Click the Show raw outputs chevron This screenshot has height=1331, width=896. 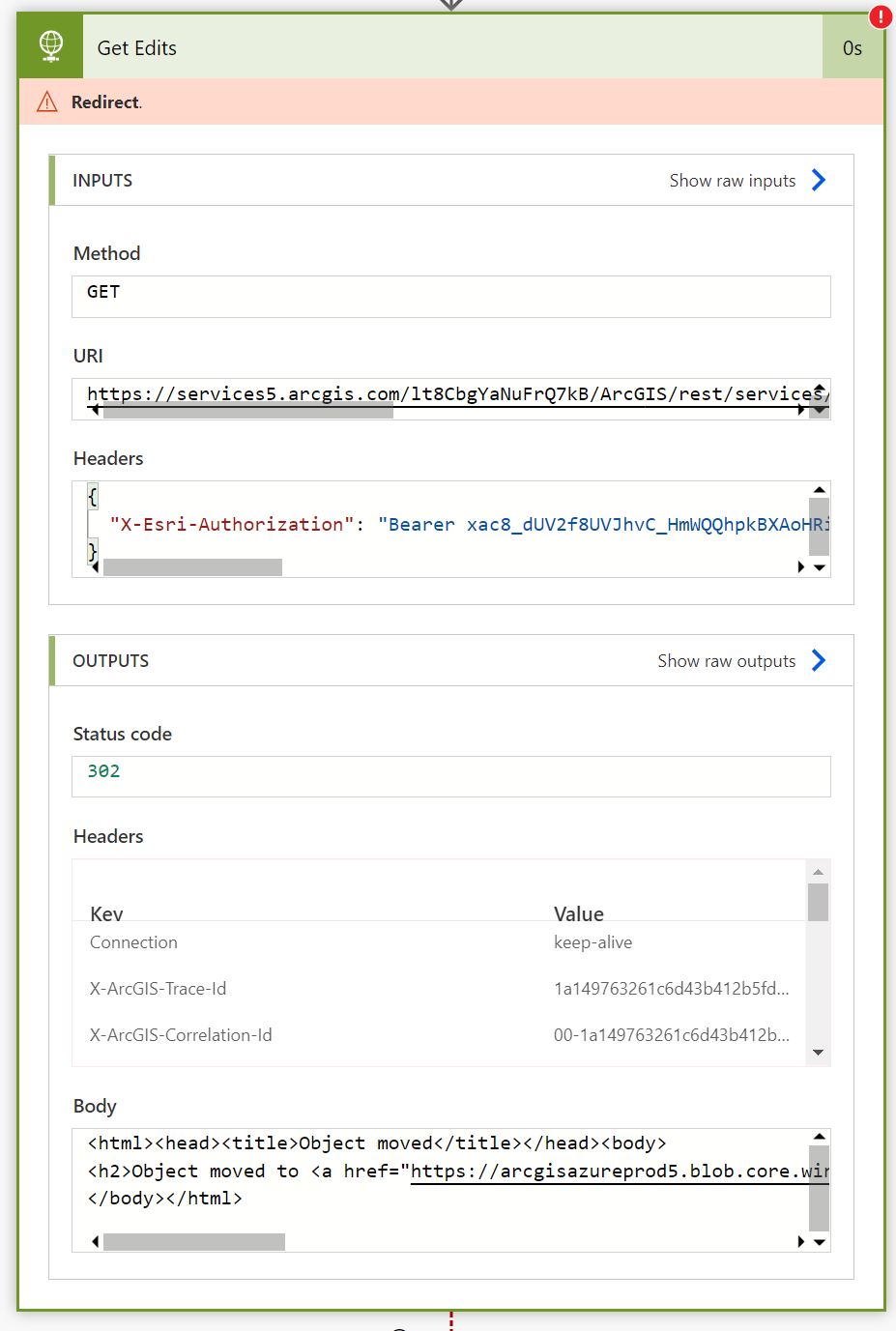click(x=819, y=660)
